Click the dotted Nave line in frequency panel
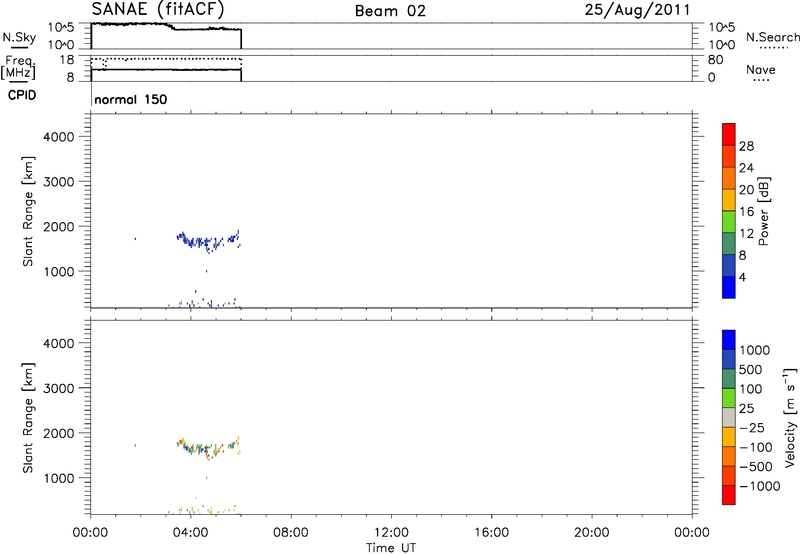The height and width of the screenshot is (554, 800). point(166,59)
